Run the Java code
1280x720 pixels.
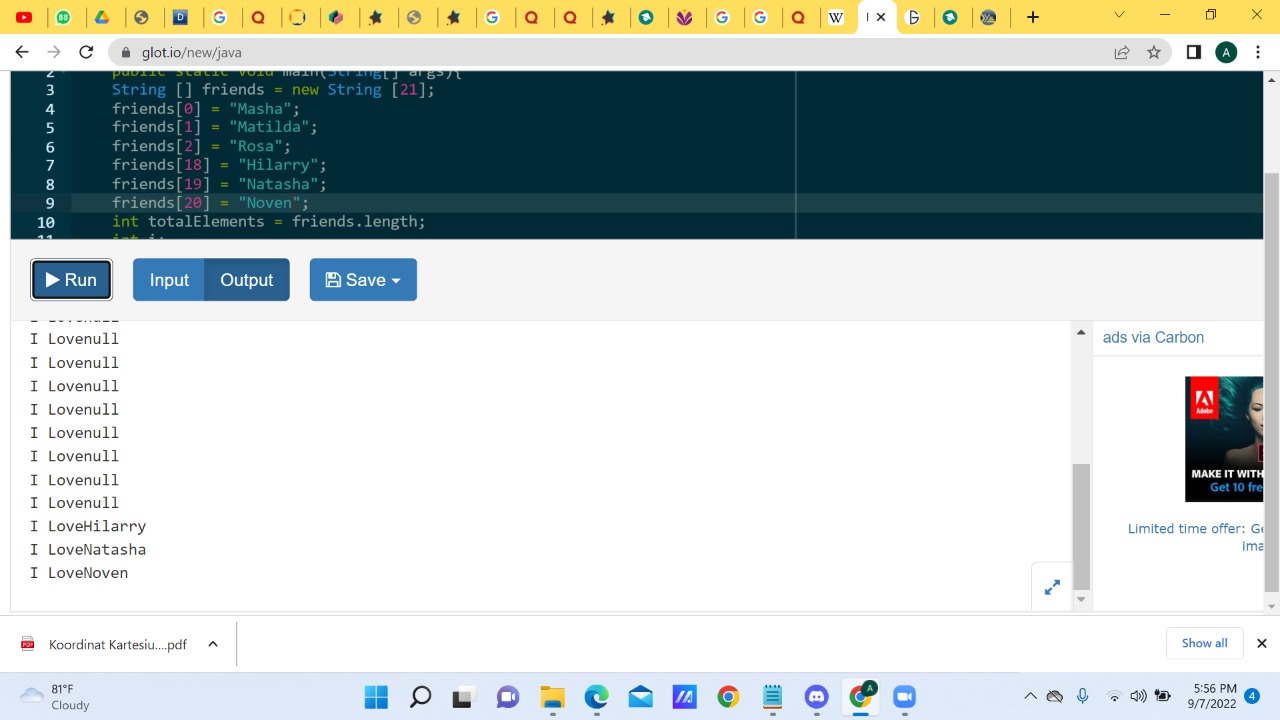(71, 280)
